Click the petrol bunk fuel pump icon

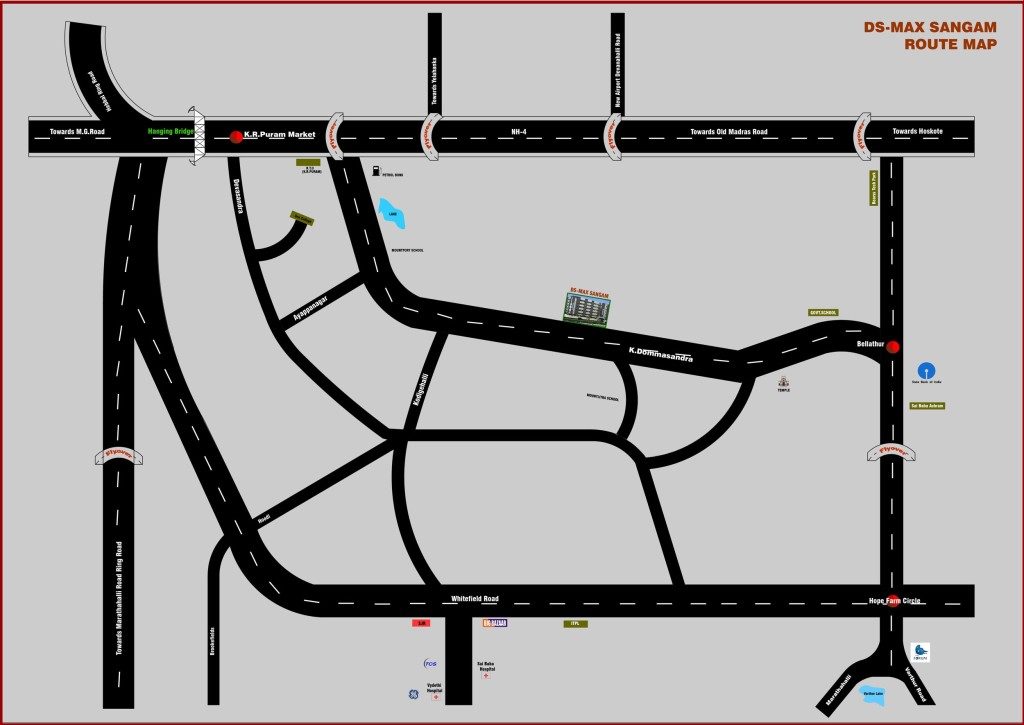[x=375, y=171]
